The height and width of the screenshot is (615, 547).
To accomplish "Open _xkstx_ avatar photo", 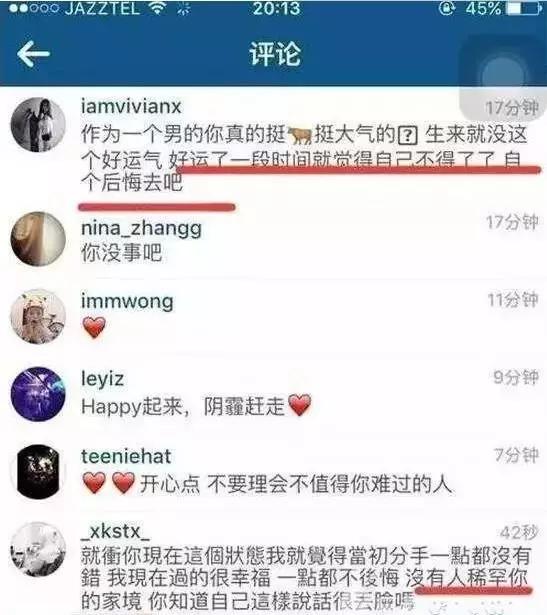I will point(38,549).
